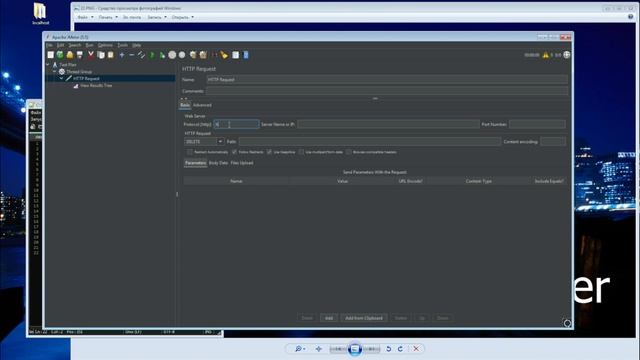Click rotate clockwise in photo viewer
This screenshot has width=640, height=360.
(x=400, y=349)
